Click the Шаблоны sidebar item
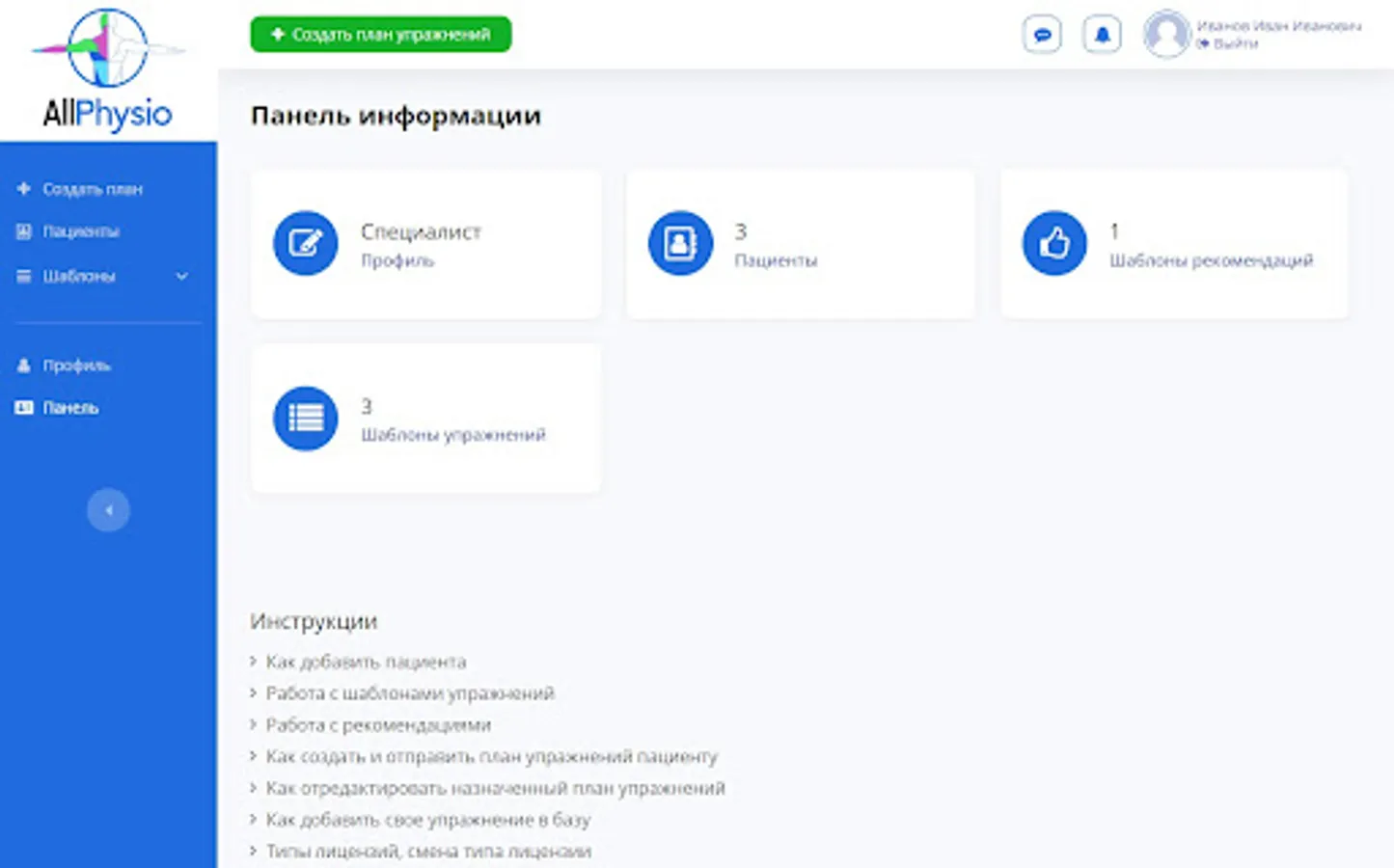Screen dimensions: 1394x868 click(x=79, y=276)
